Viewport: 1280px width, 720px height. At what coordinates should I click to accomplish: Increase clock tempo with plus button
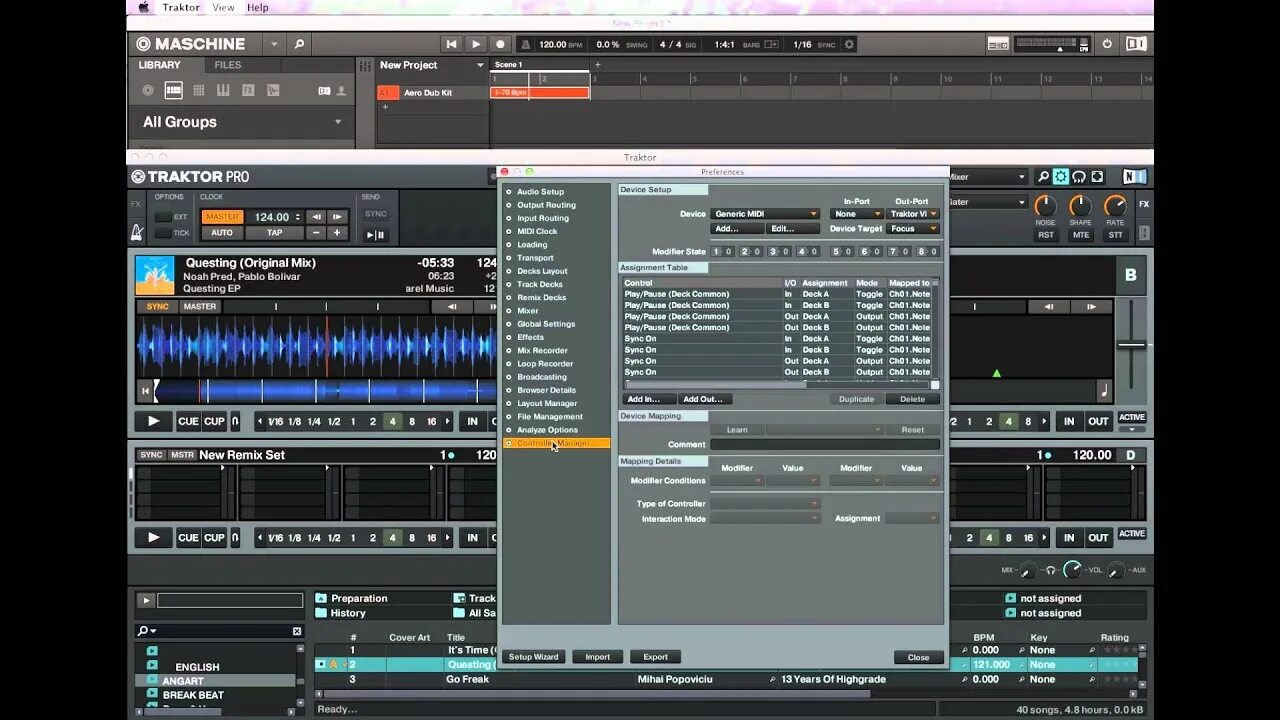(337, 233)
